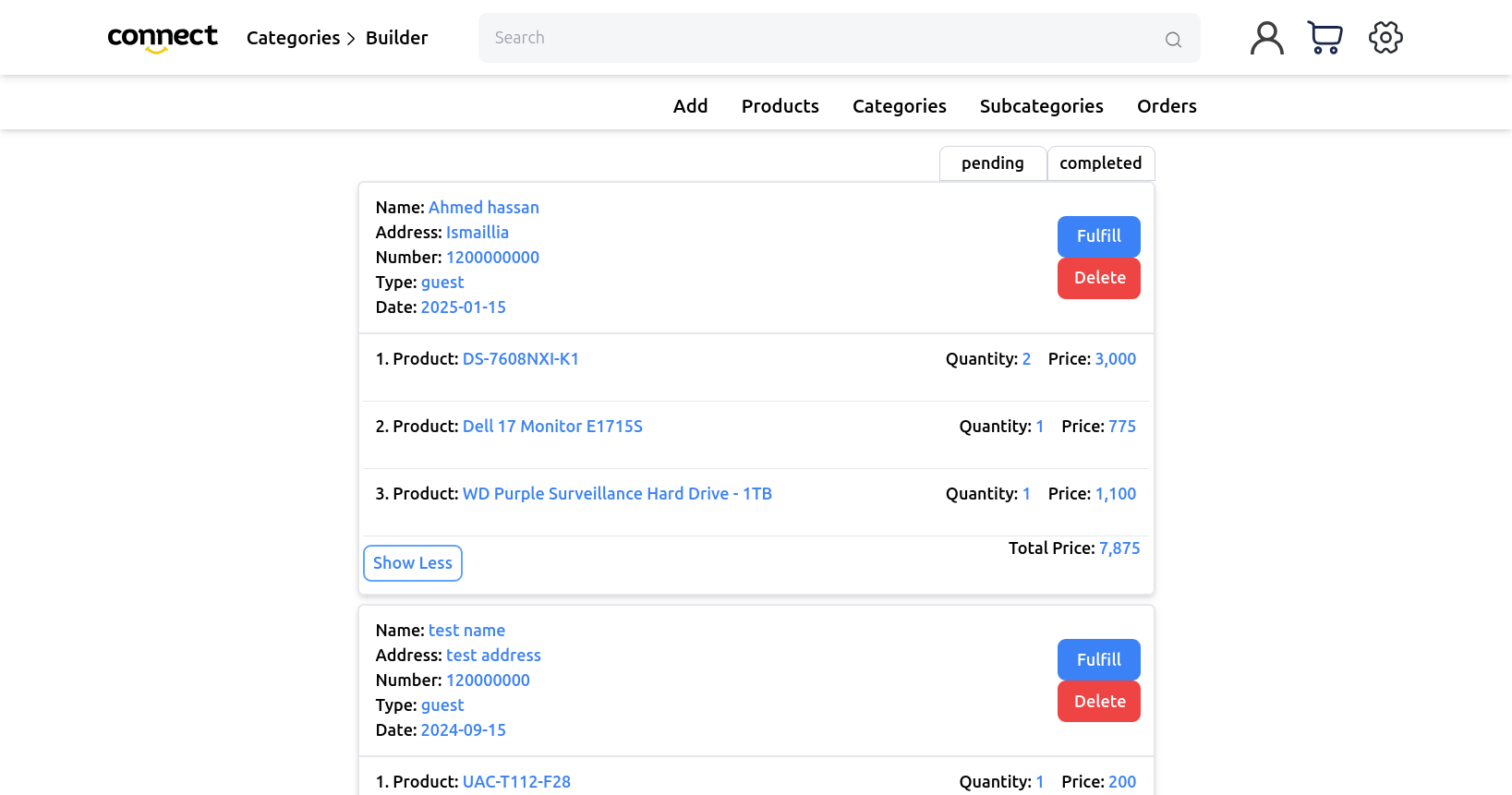This screenshot has width=1512, height=795.
Task: Click the phone number 120000000
Action: [488, 681]
